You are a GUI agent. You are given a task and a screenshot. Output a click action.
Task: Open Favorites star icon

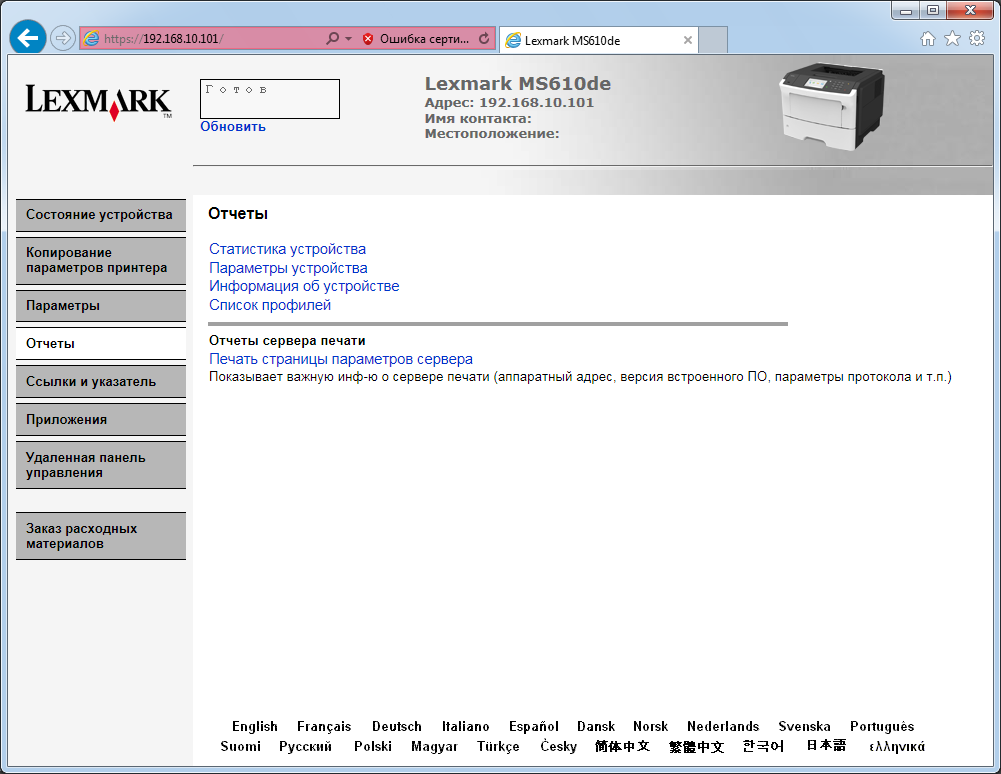(x=952, y=38)
